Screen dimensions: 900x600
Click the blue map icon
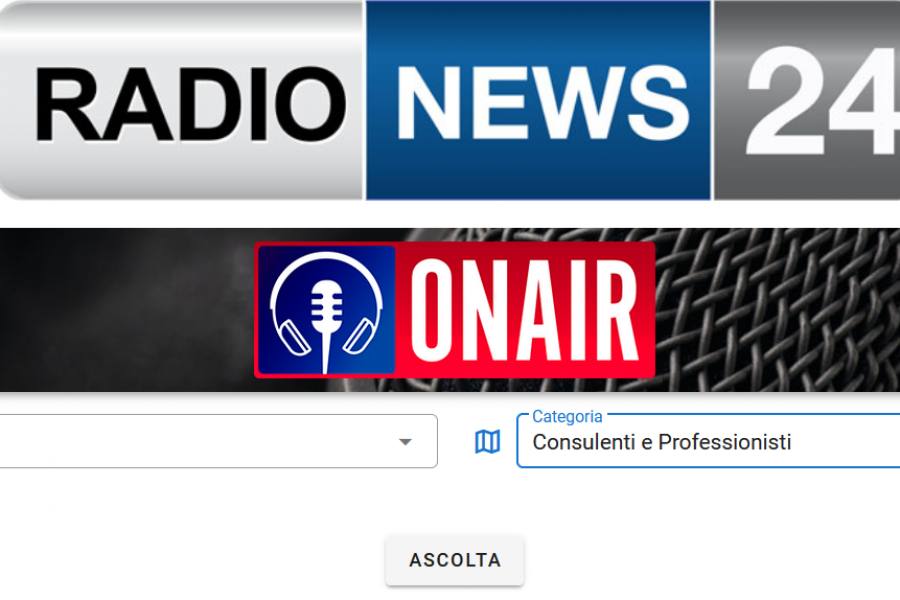487,442
